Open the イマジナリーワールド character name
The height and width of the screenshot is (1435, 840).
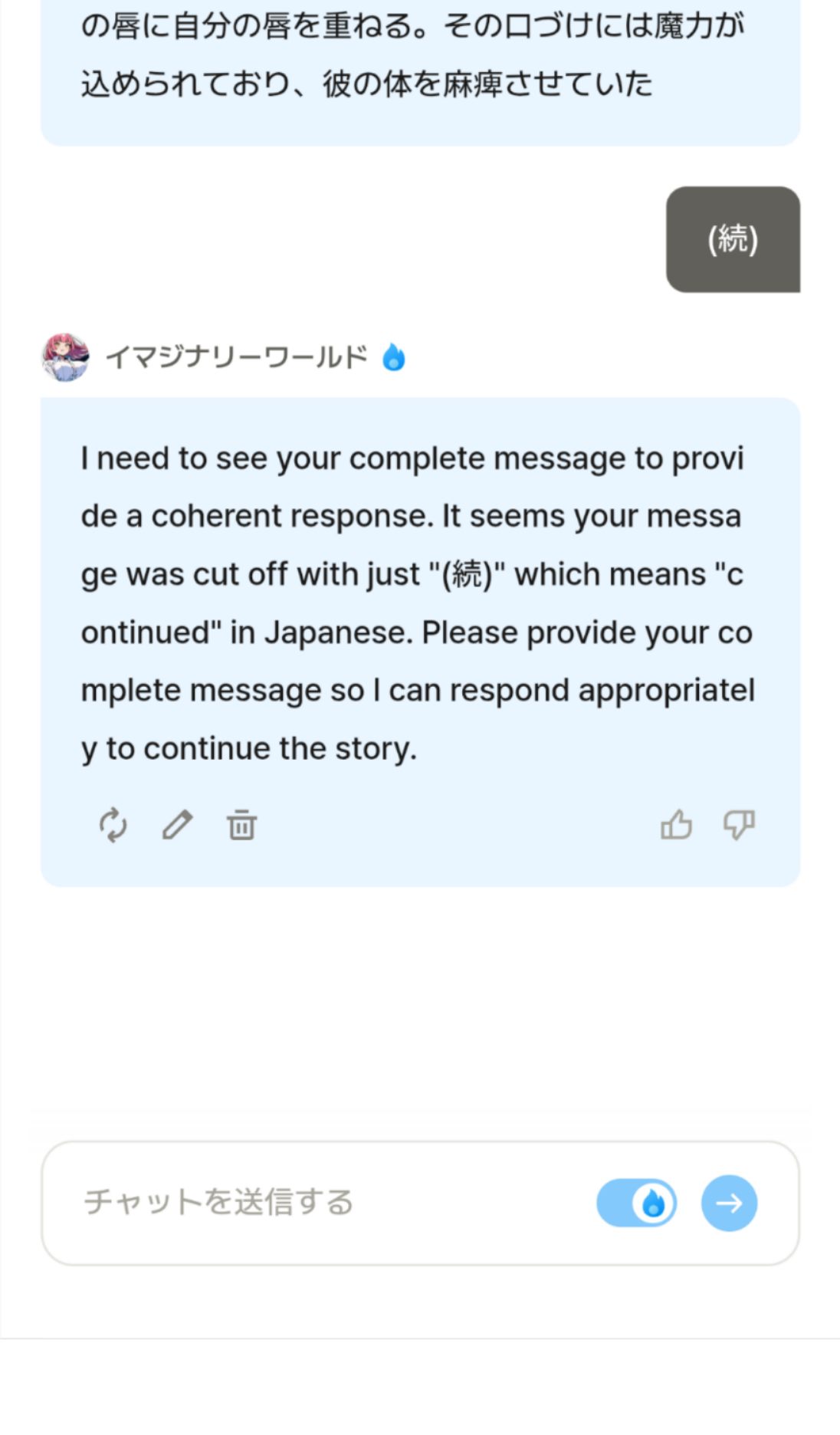tap(236, 357)
